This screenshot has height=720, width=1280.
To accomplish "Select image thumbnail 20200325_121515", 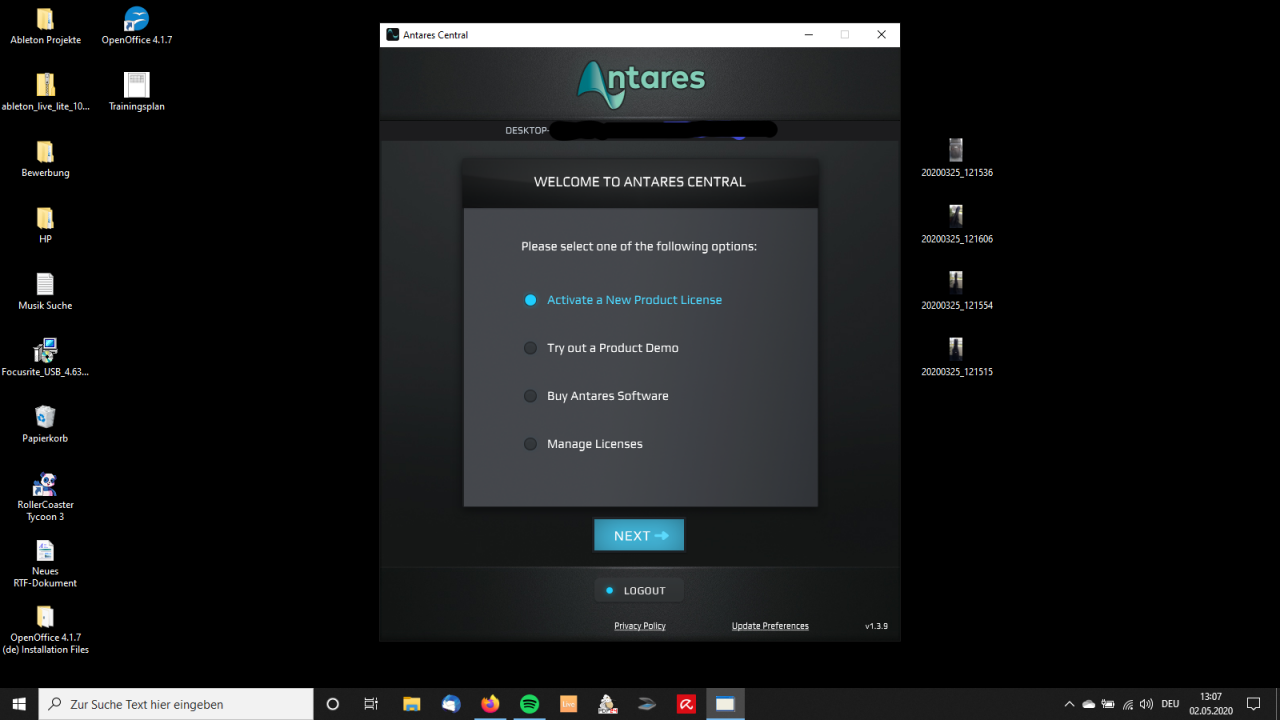I will pos(957,358).
